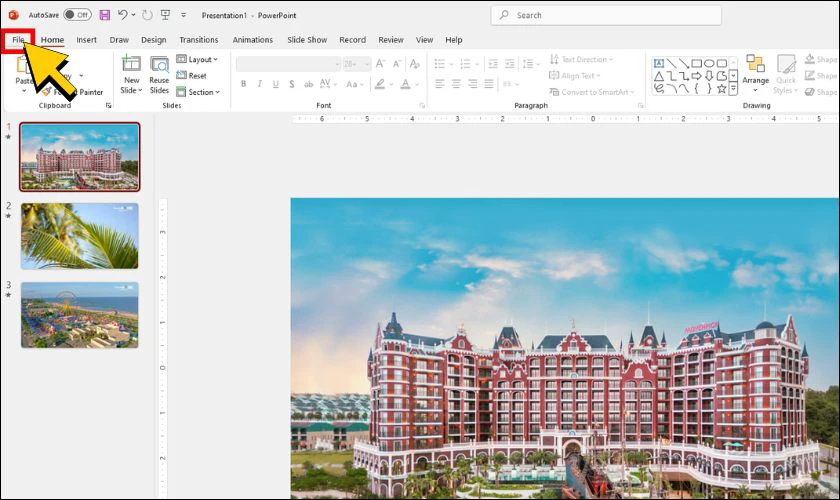Open Change Case dropdown
Screen dimensions: 840x500
355,84
